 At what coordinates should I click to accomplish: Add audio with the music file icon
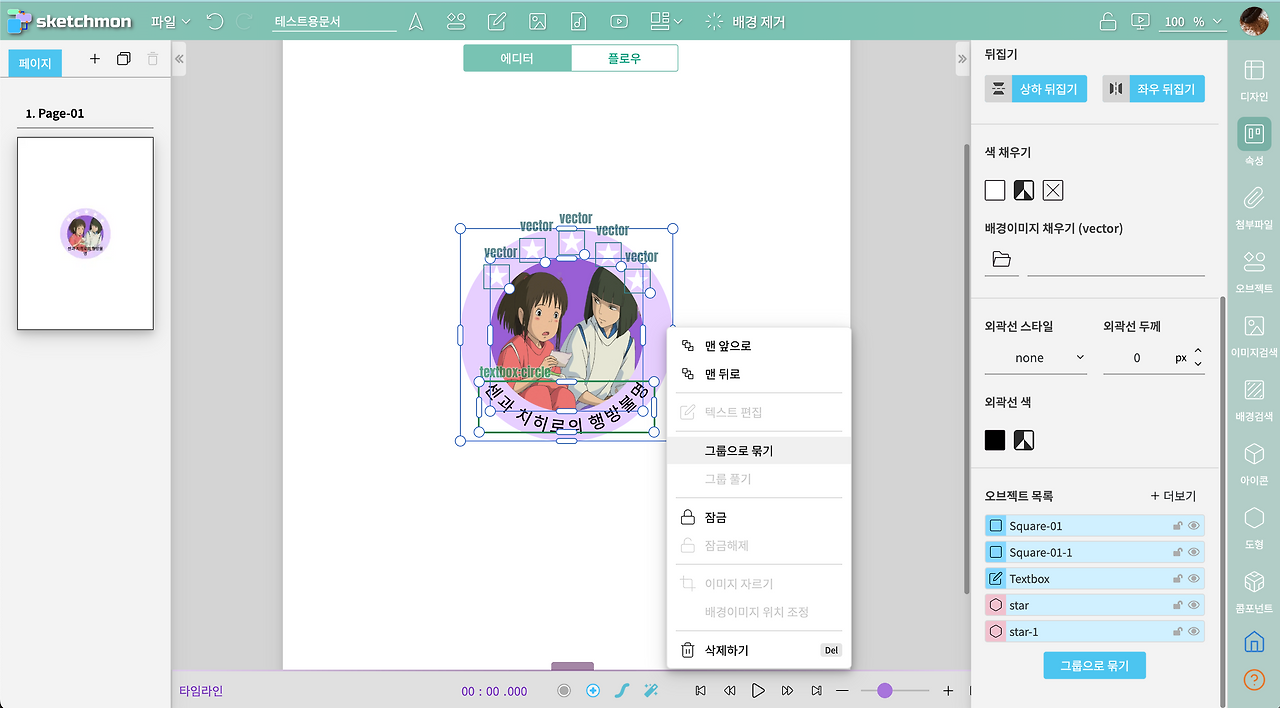point(578,21)
